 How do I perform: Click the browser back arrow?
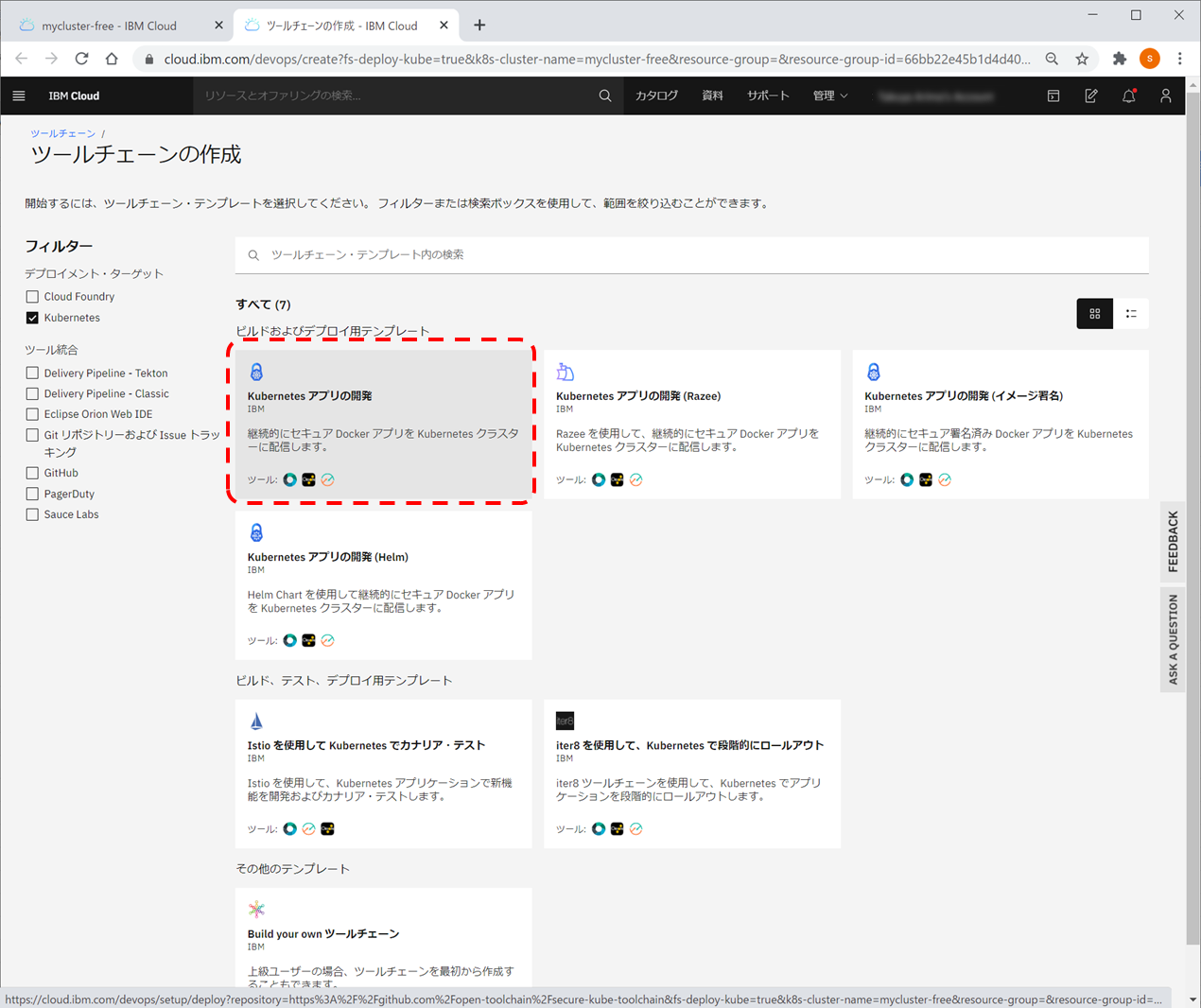[x=21, y=59]
